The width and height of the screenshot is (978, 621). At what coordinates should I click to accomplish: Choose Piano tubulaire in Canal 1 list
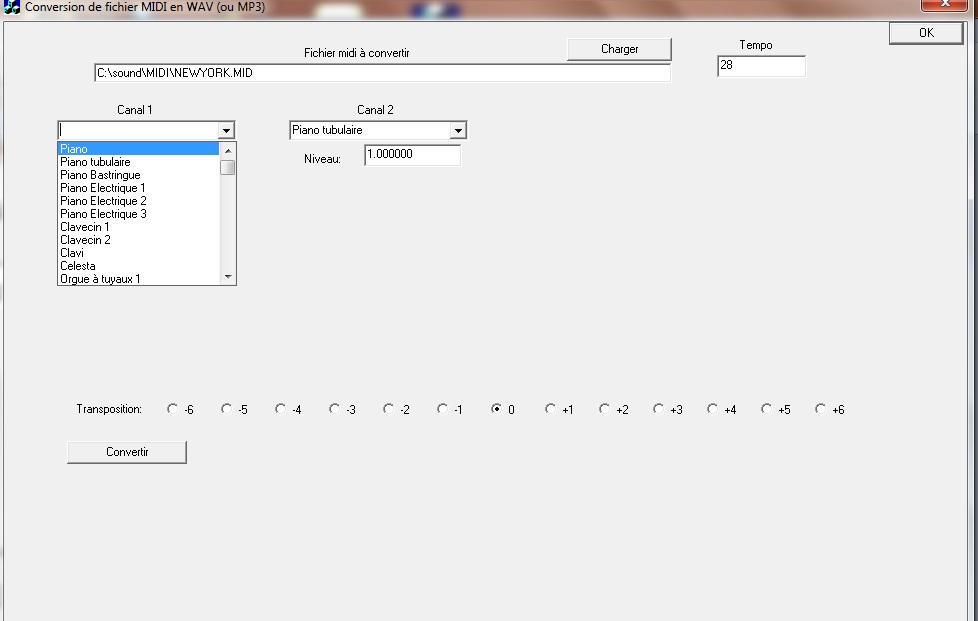[x=138, y=162]
